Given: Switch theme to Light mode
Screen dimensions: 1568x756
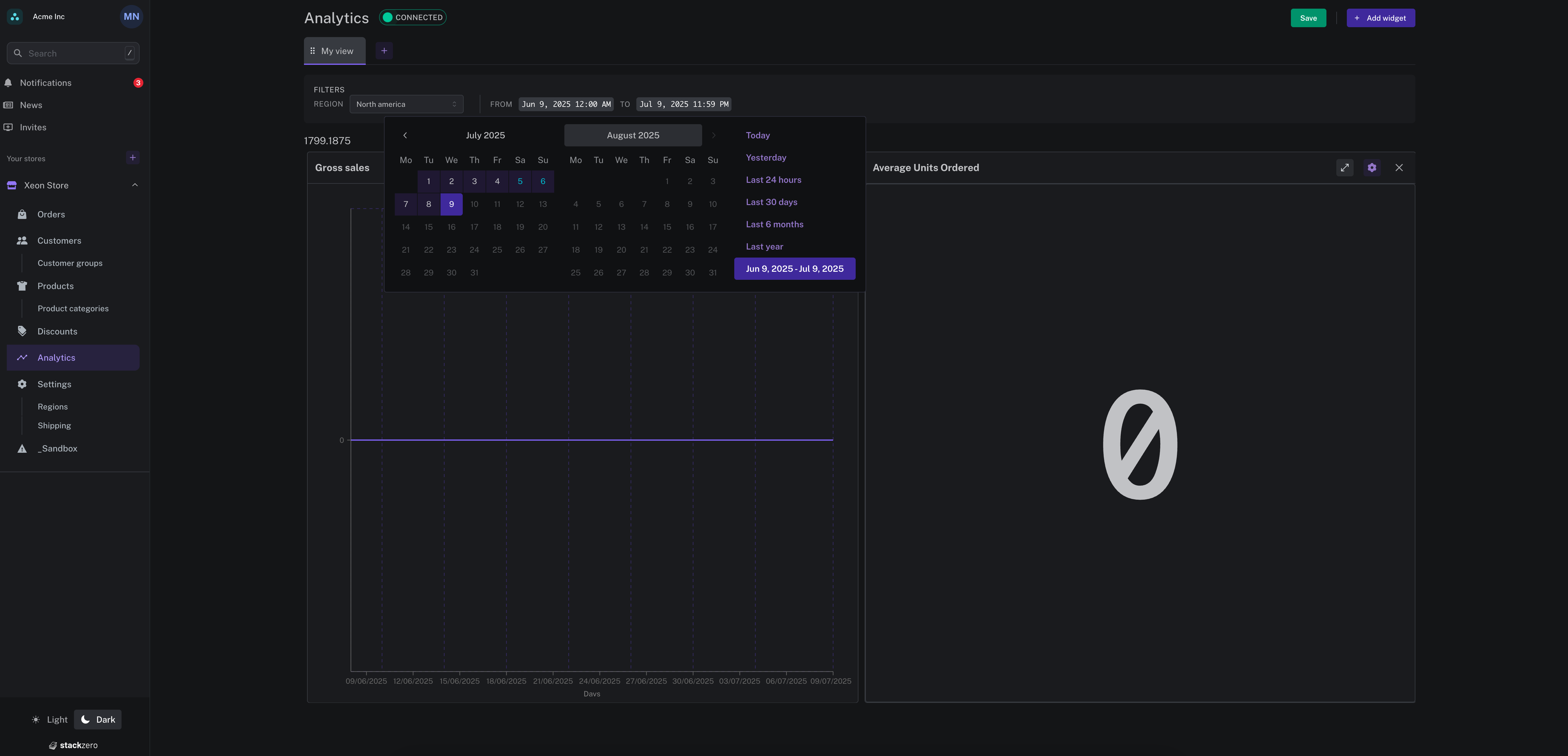Looking at the screenshot, I should pos(49,719).
